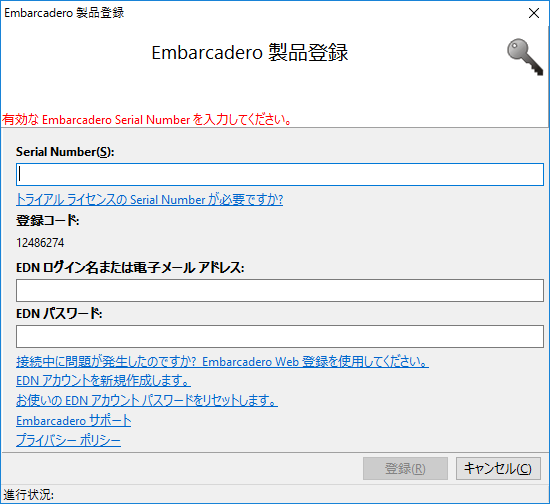550x504 pixels.
Task: Click the 登録コード label
Action: 48,221
